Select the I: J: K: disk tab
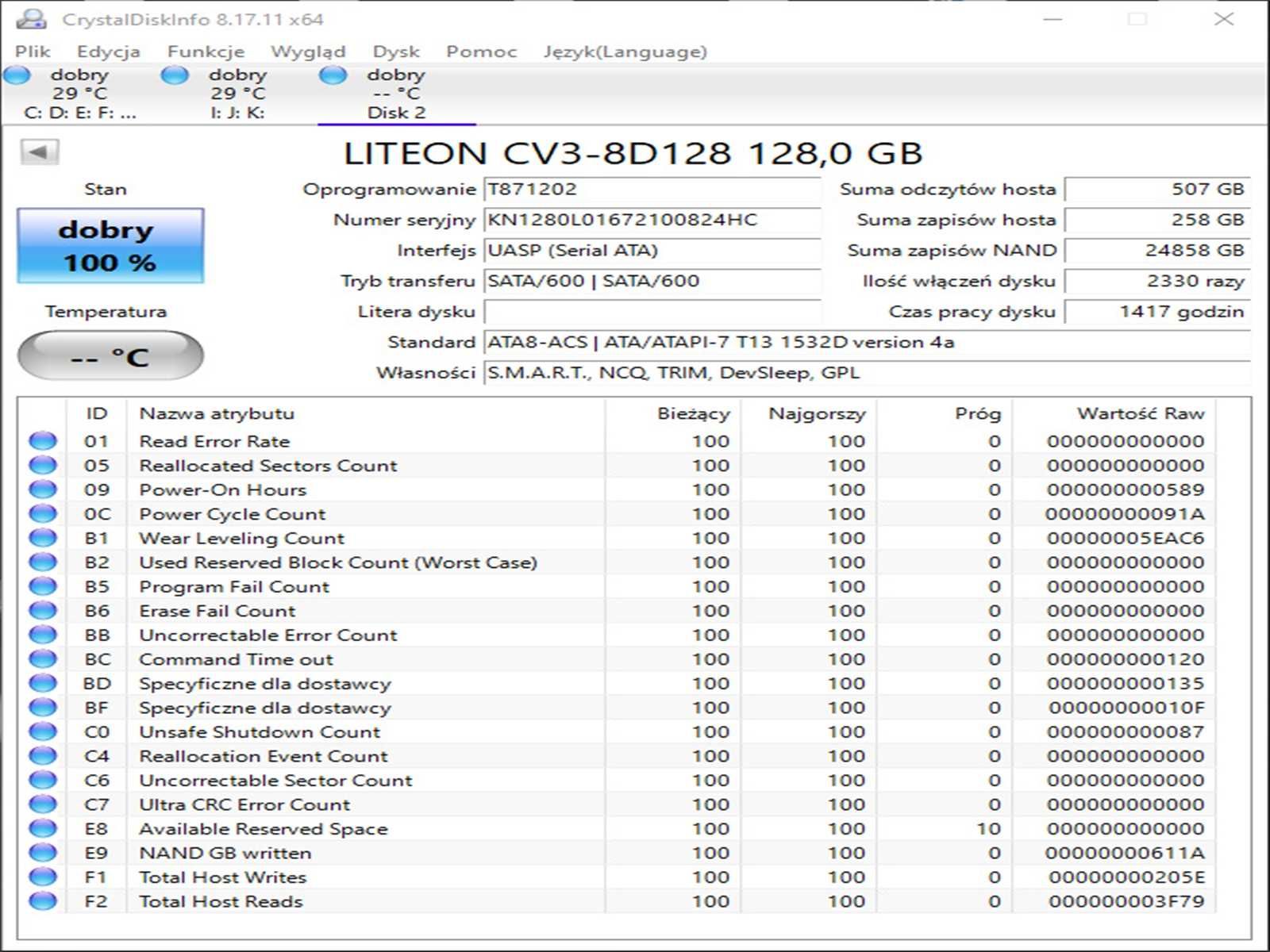1270x952 pixels. [x=238, y=94]
